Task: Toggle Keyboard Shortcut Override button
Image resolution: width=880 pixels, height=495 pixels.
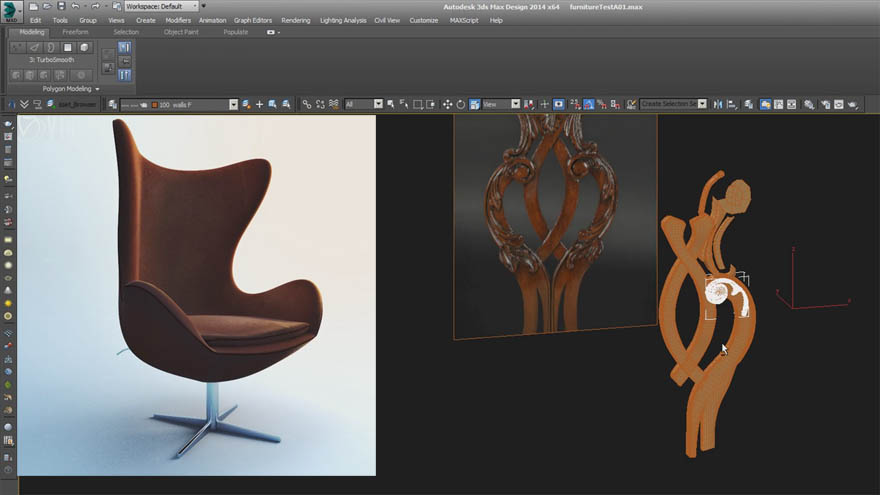Action: (558, 104)
